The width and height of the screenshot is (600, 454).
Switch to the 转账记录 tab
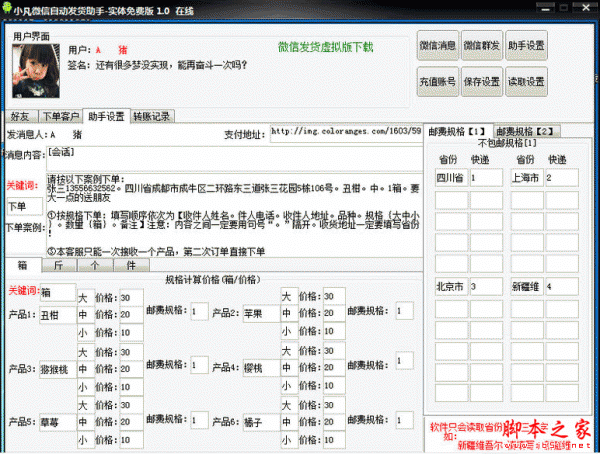click(x=152, y=116)
